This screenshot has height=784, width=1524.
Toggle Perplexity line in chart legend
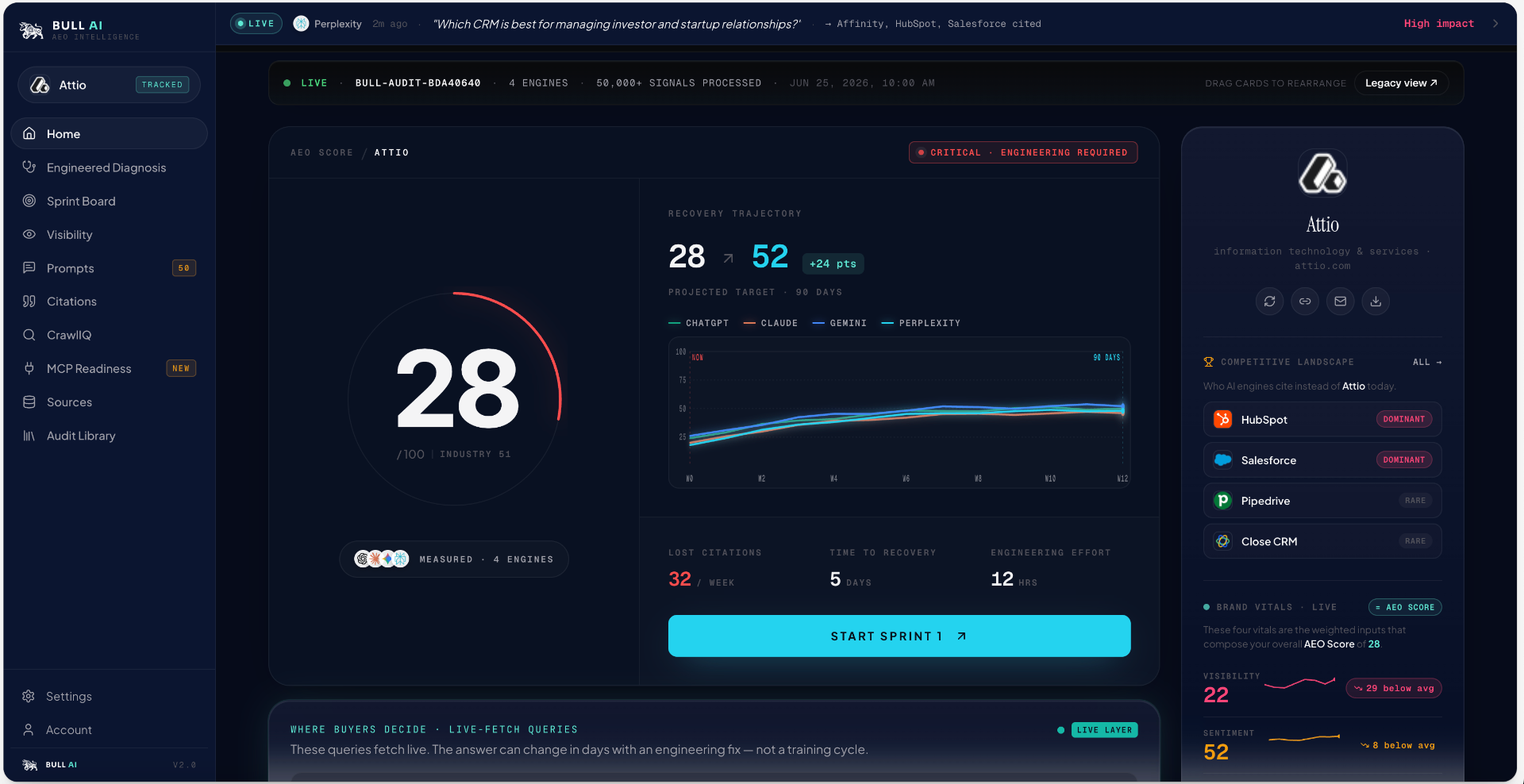tap(922, 323)
